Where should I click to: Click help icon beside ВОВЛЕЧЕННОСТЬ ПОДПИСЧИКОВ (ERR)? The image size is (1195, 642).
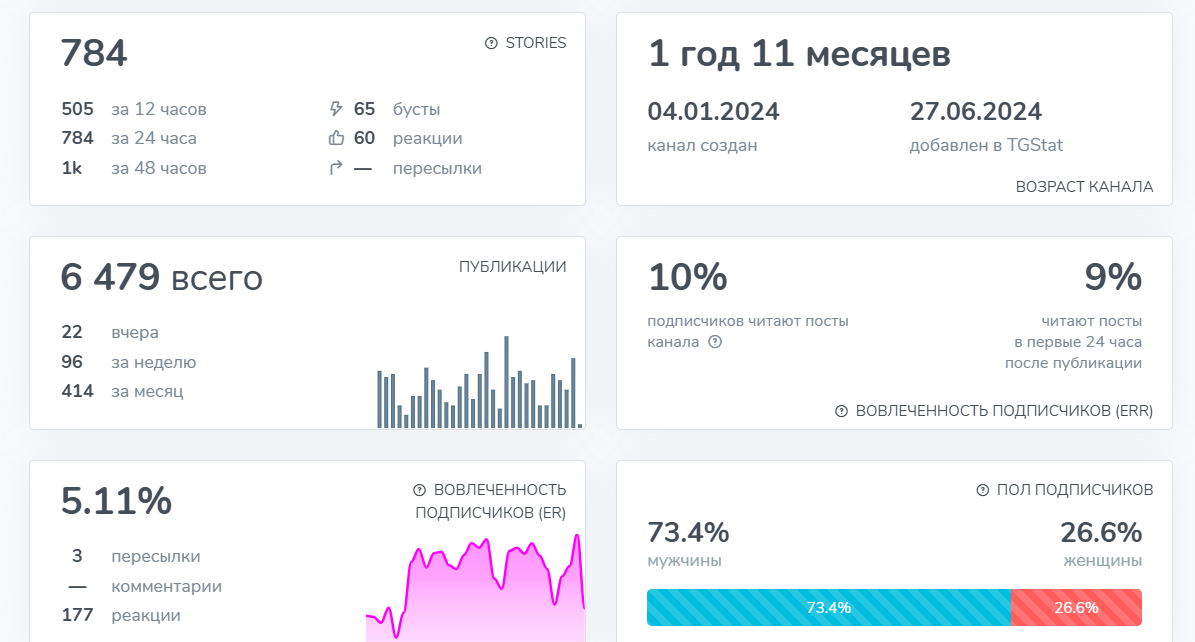[x=841, y=411]
